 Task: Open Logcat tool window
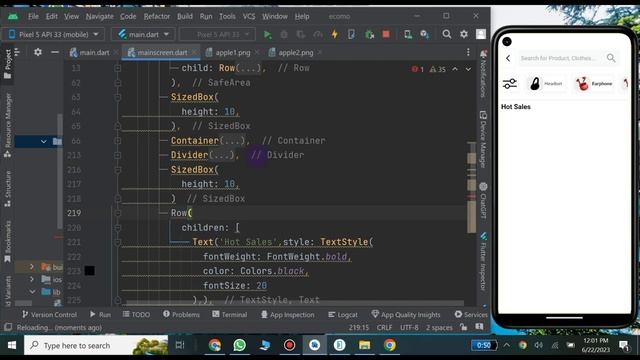tap(342, 315)
